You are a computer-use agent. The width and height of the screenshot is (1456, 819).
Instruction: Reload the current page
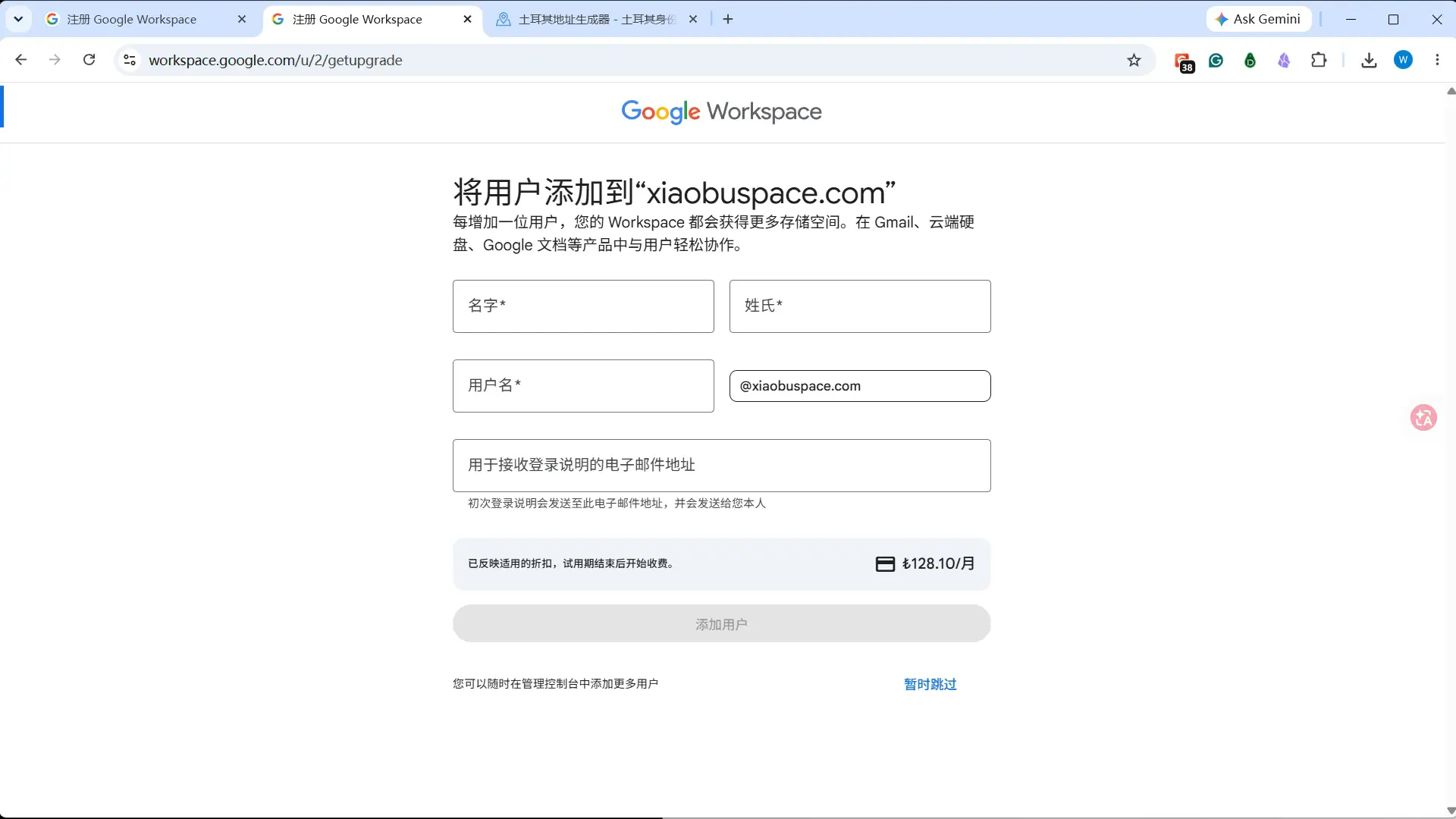(x=89, y=60)
